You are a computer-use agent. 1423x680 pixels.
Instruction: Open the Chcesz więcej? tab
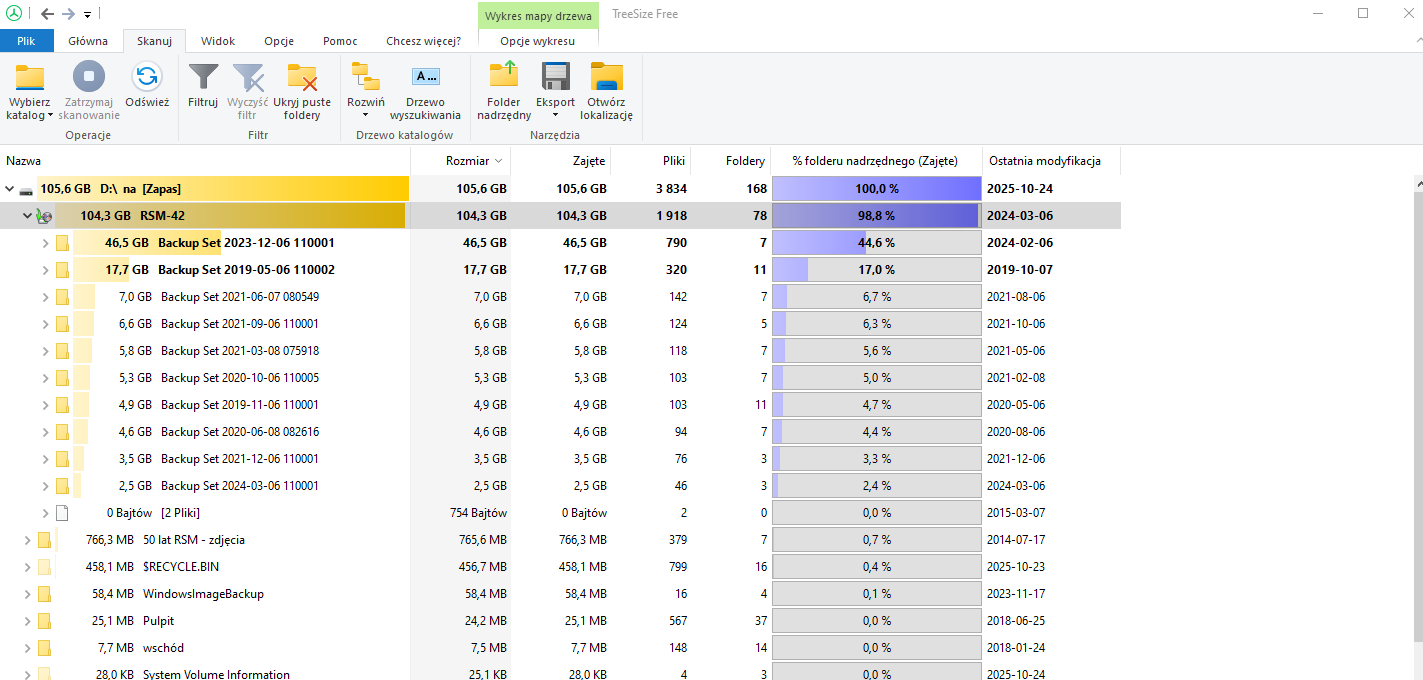tap(424, 41)
